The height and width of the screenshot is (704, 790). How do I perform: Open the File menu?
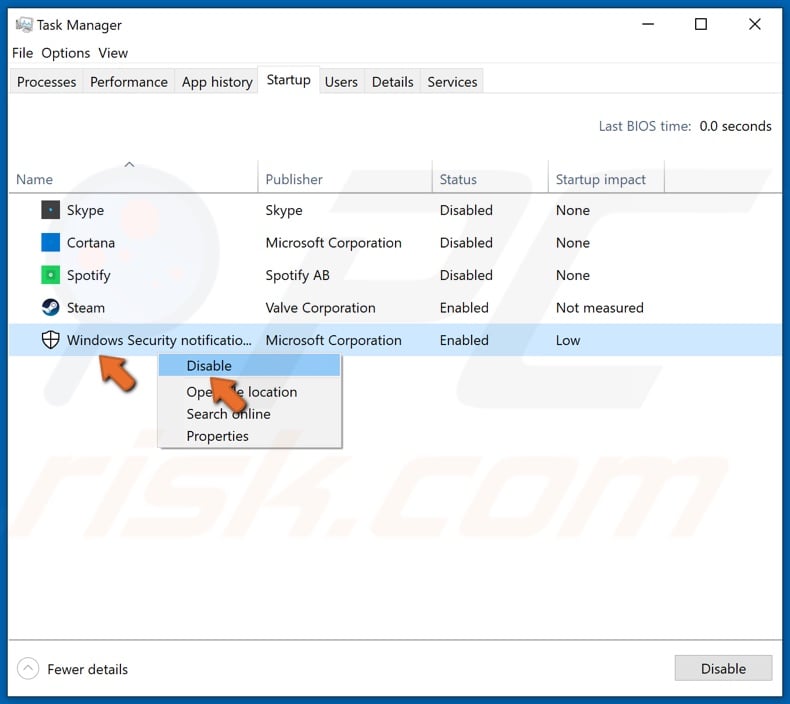(23, 53)
